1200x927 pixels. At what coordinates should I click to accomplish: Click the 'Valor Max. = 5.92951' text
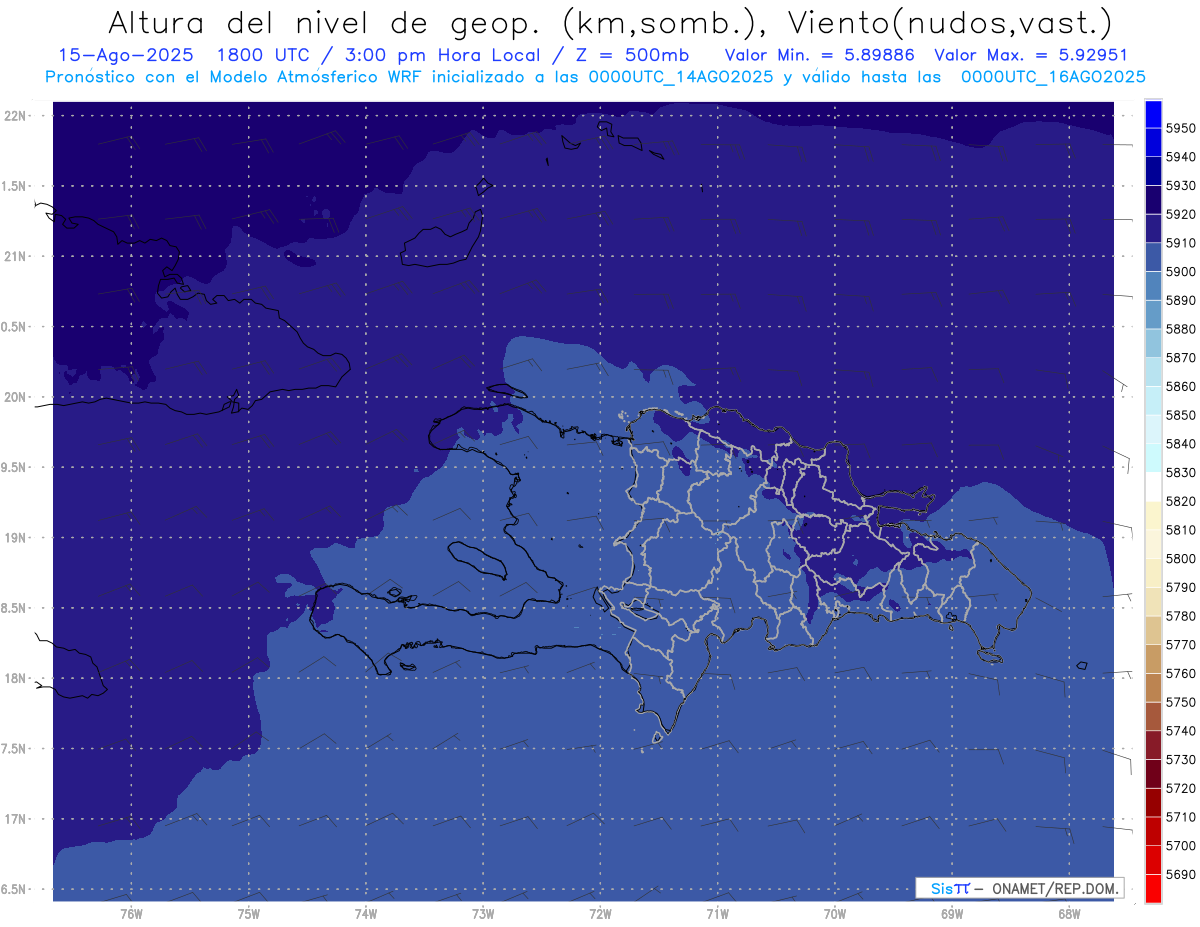pyautogui.click(x=1031, y=56)
